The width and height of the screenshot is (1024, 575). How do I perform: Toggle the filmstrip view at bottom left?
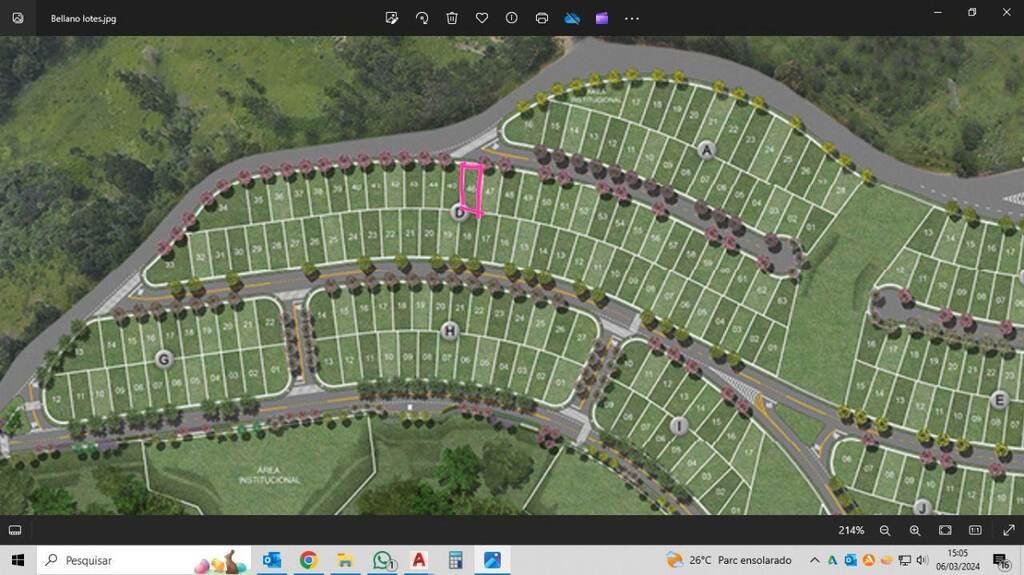coord(15,530)
